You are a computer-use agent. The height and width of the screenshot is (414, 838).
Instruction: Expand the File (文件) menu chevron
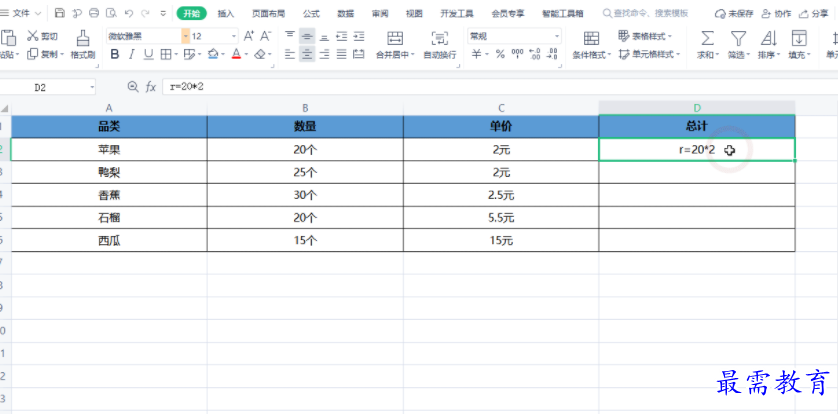point(37,13)
